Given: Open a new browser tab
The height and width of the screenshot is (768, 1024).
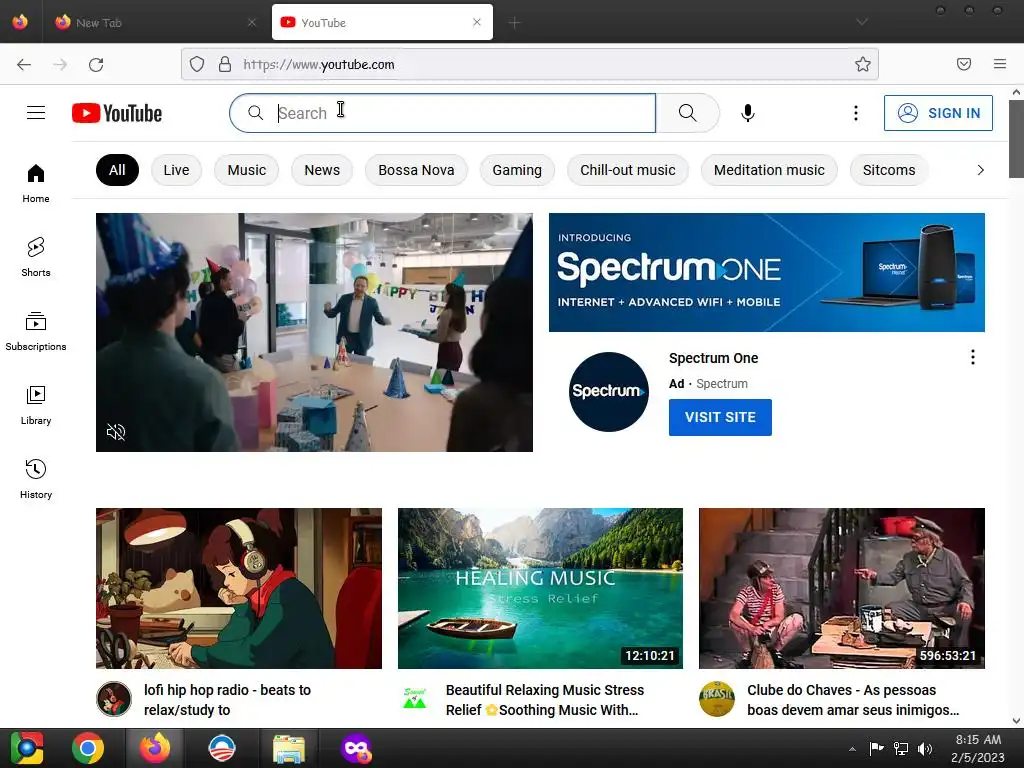Looking at the screenshot, I should [x=514, y=23].
